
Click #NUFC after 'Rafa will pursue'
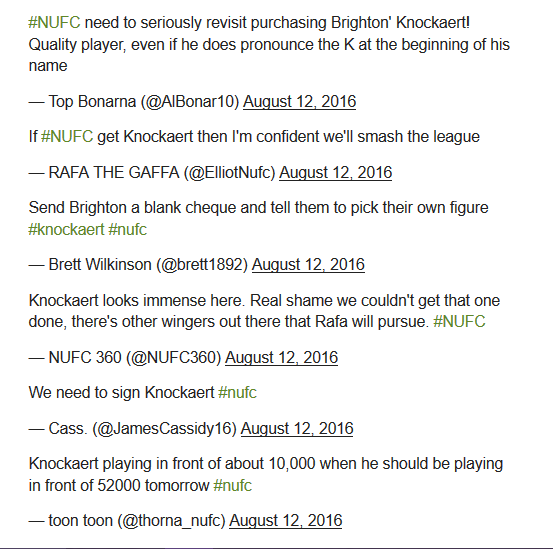point(459,322)
